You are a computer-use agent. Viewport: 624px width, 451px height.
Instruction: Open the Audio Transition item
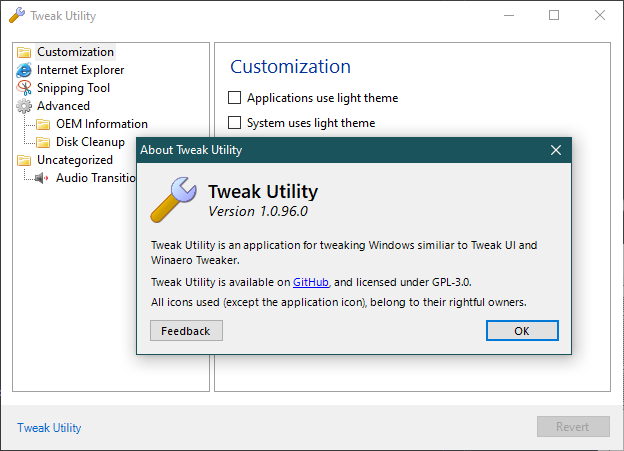(96, 178)
